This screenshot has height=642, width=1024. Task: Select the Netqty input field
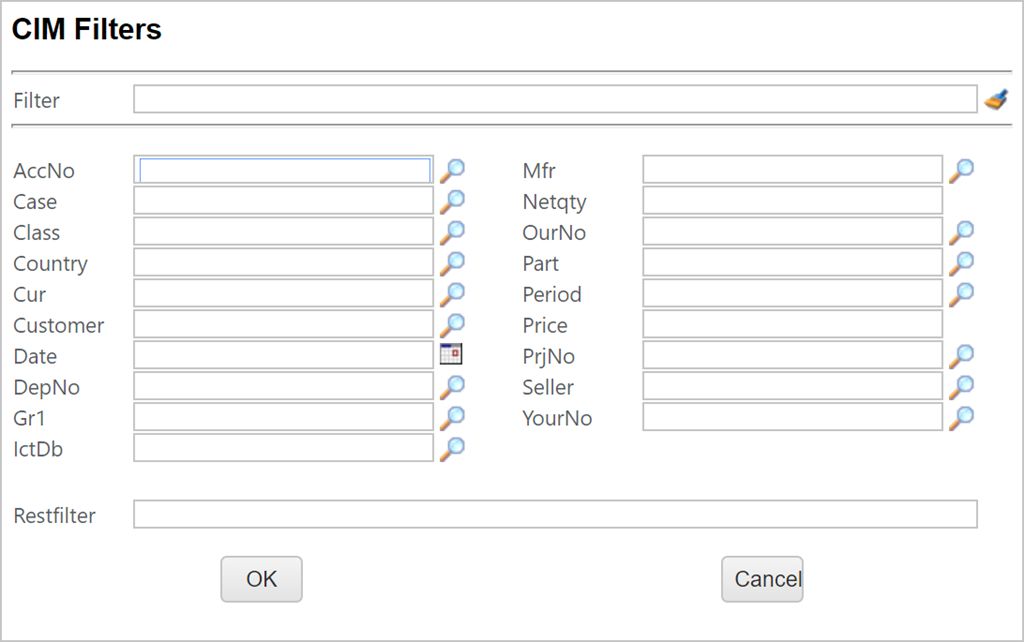tap(792, 201)
